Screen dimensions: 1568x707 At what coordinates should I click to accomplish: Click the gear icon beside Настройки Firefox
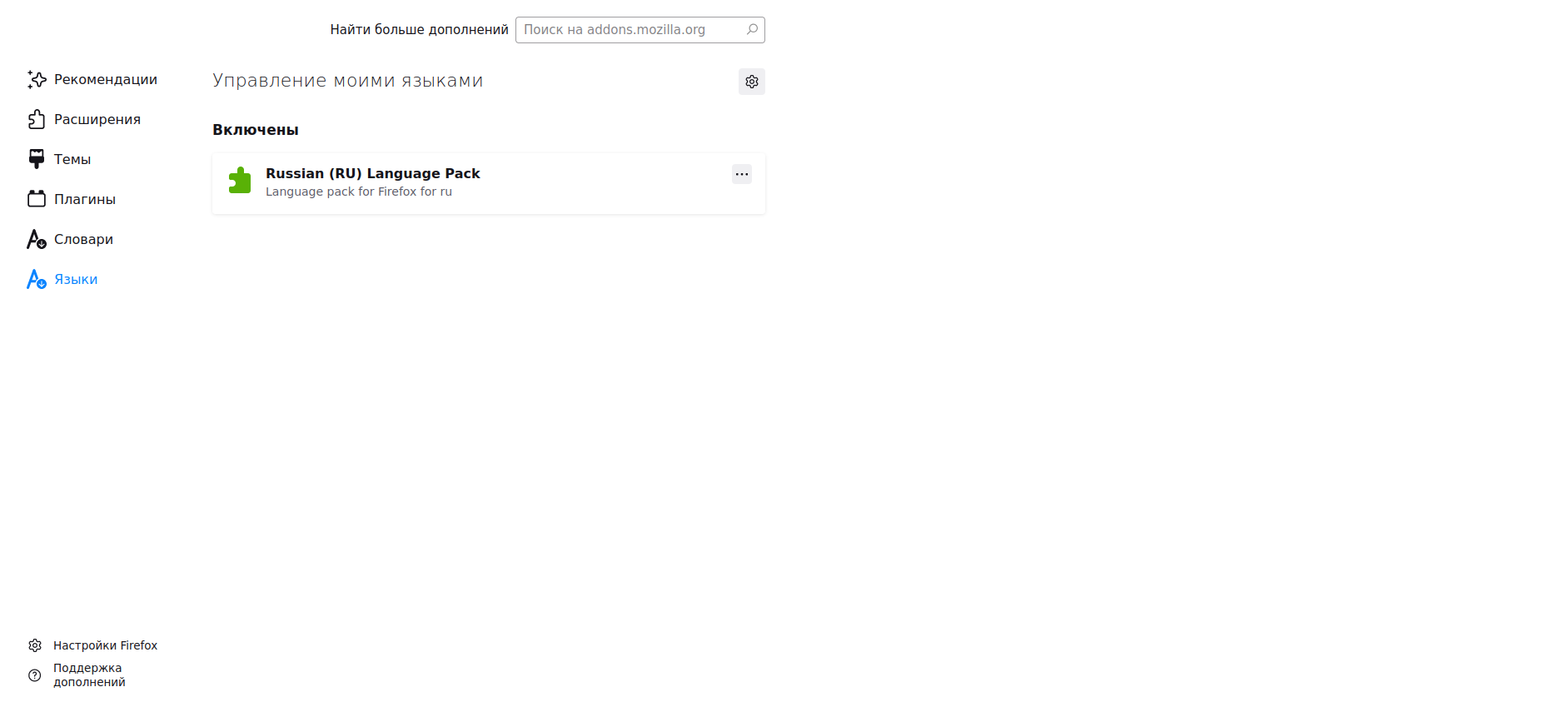[35, 645]
